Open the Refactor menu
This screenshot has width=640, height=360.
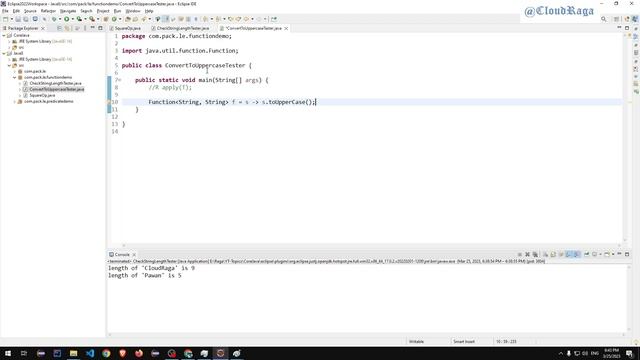pyautogui.click(x=48, y=11)
